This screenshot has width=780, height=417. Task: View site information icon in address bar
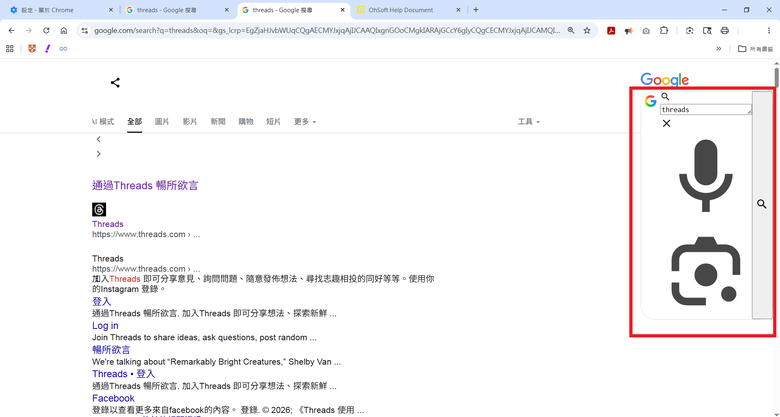click(x=85, y=30)
